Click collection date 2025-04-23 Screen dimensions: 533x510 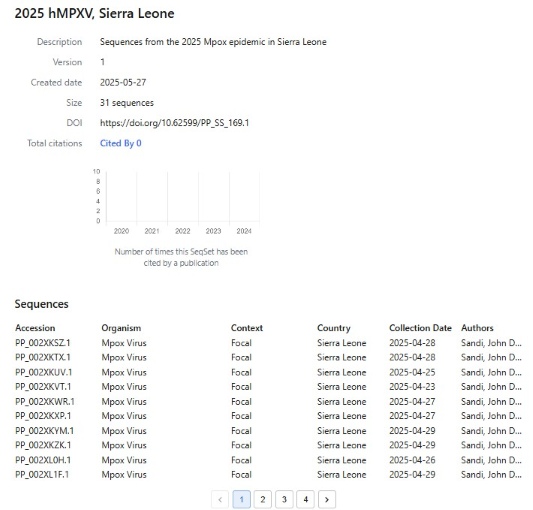click(412, 387)
